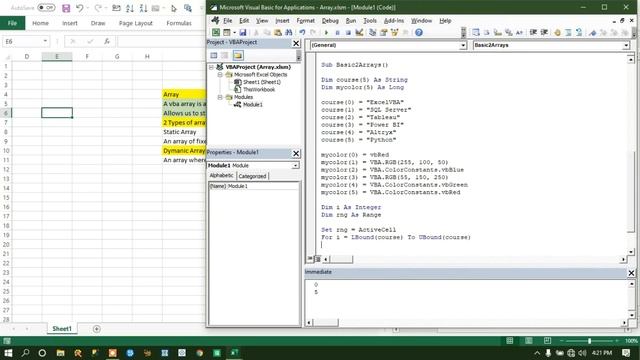Open Object Browser icon in VBA toolbar
This screenshot has width=640, height=360.
(x=394, y=33)
